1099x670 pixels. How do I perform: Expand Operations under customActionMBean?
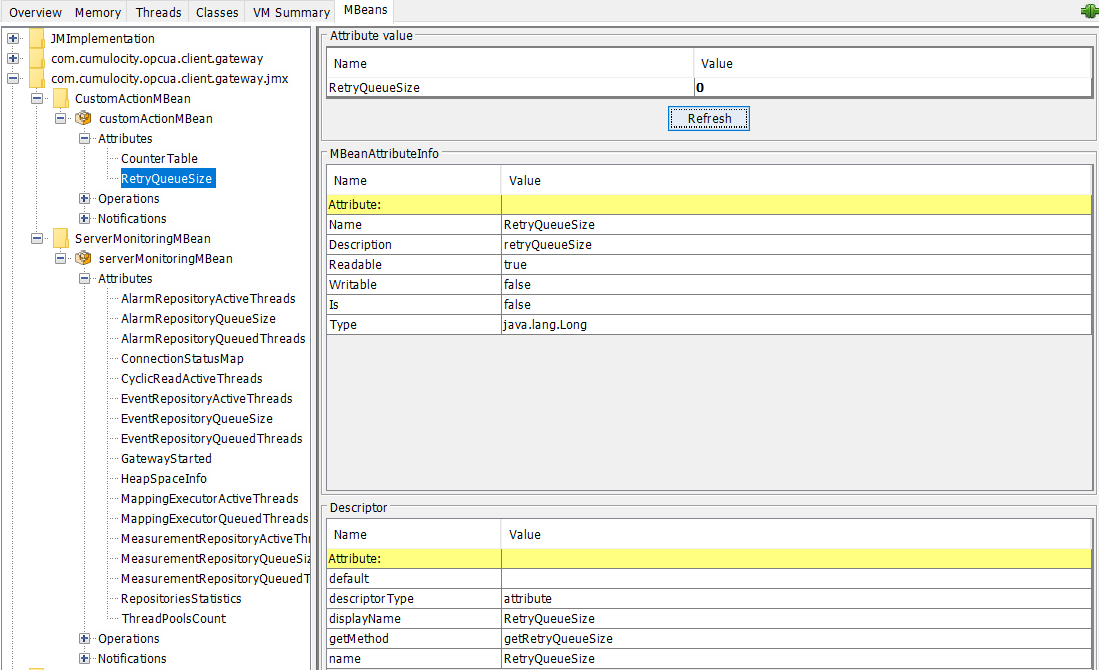(85, 198)
